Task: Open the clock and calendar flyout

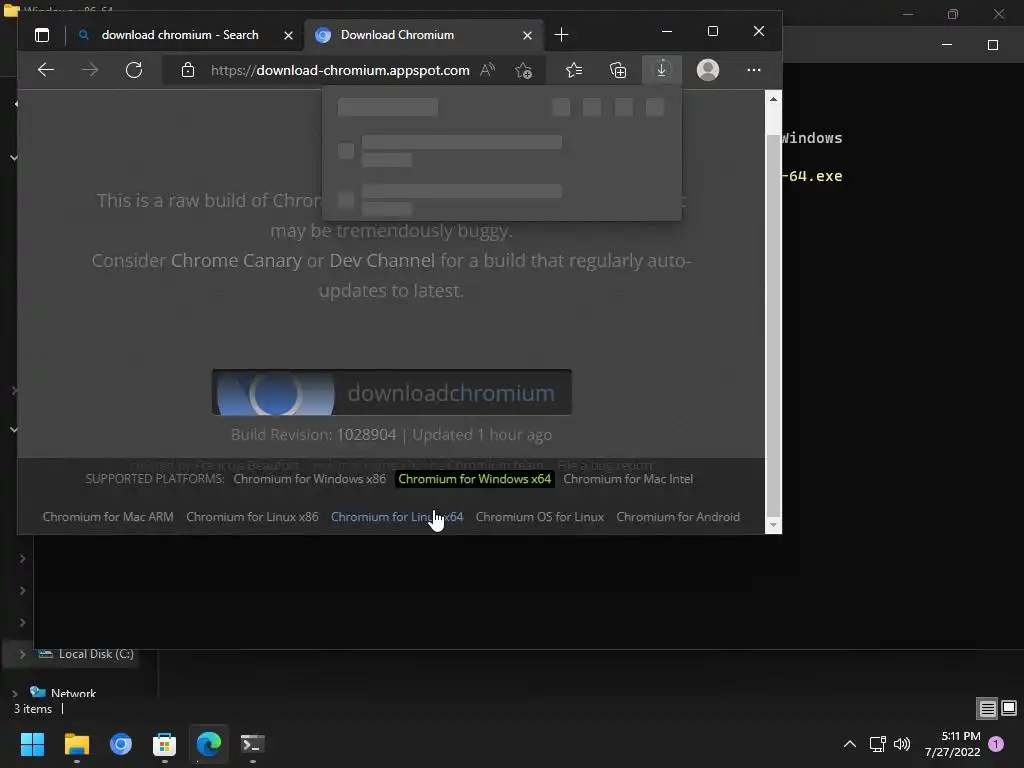Action: [x=953, y=744]
